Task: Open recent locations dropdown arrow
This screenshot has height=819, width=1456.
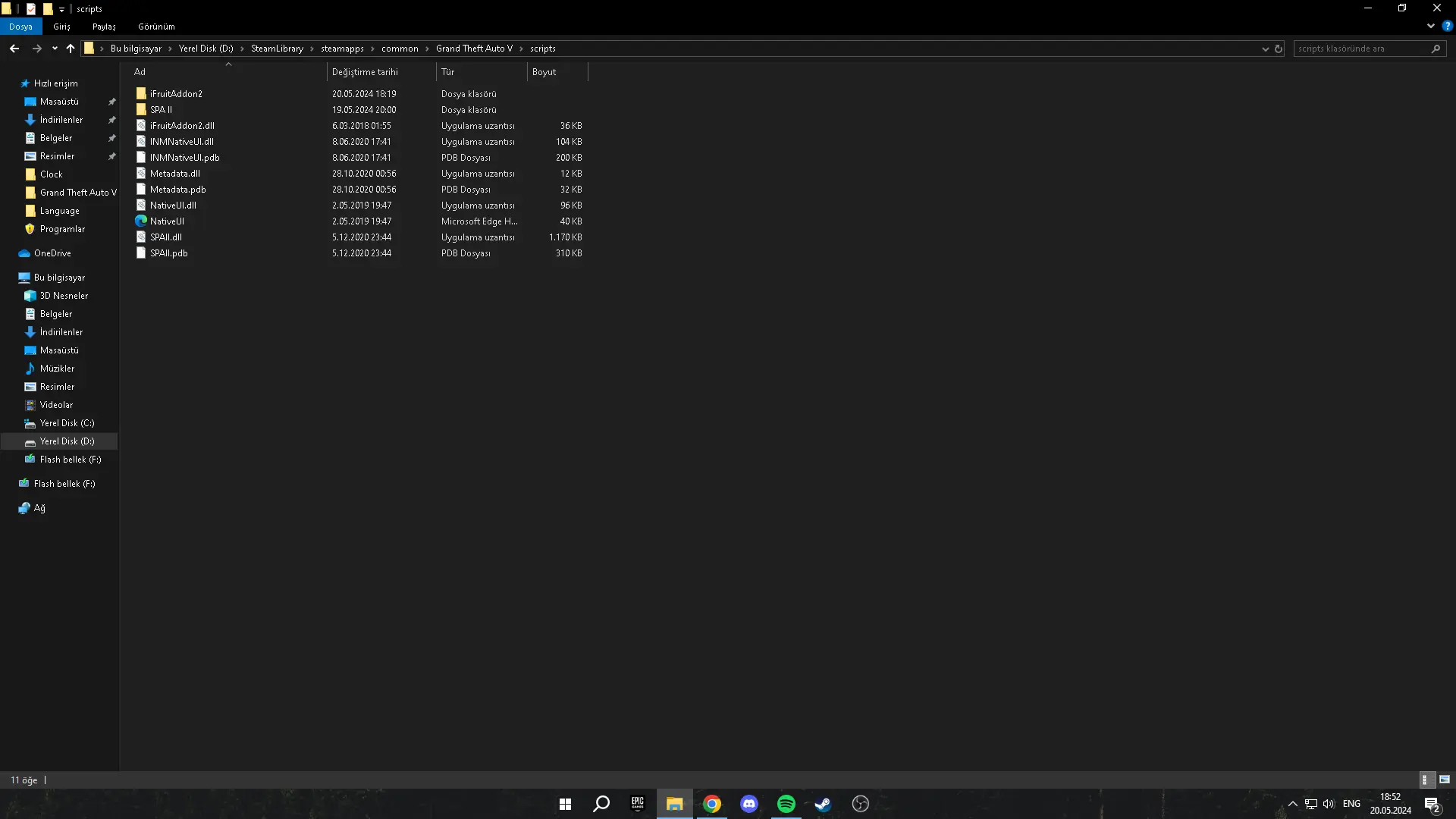Action: coord(55,49)
